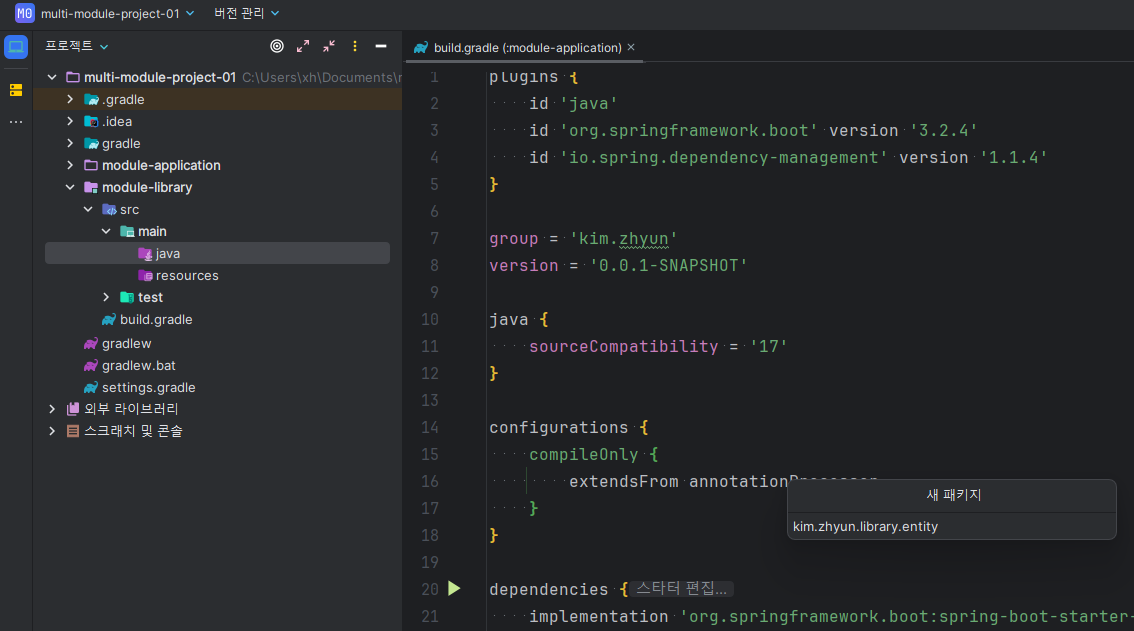Open the 프로젝트 view dropdown

click(77, 46)
